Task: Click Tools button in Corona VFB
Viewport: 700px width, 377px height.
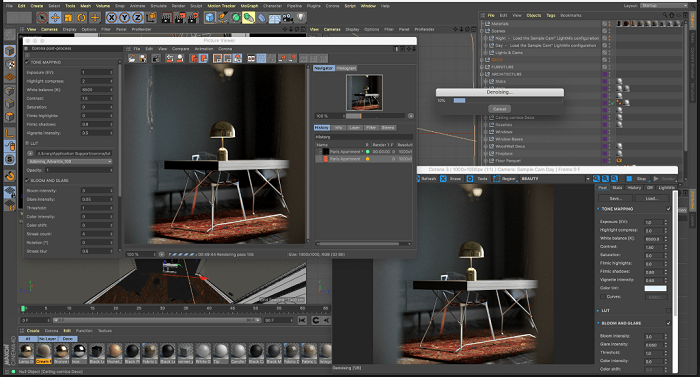Action: tap(478, 178)
